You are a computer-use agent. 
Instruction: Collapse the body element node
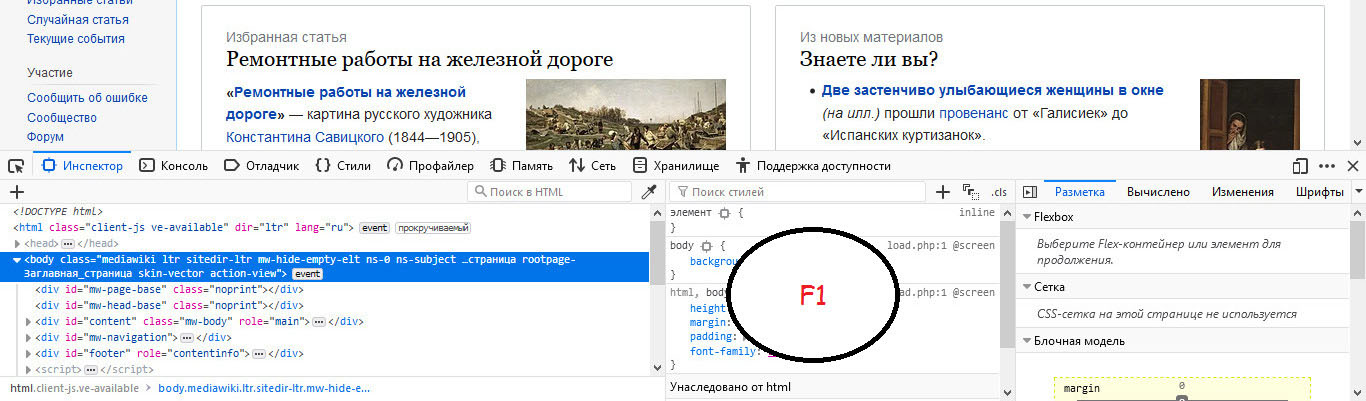coord(17,259)
